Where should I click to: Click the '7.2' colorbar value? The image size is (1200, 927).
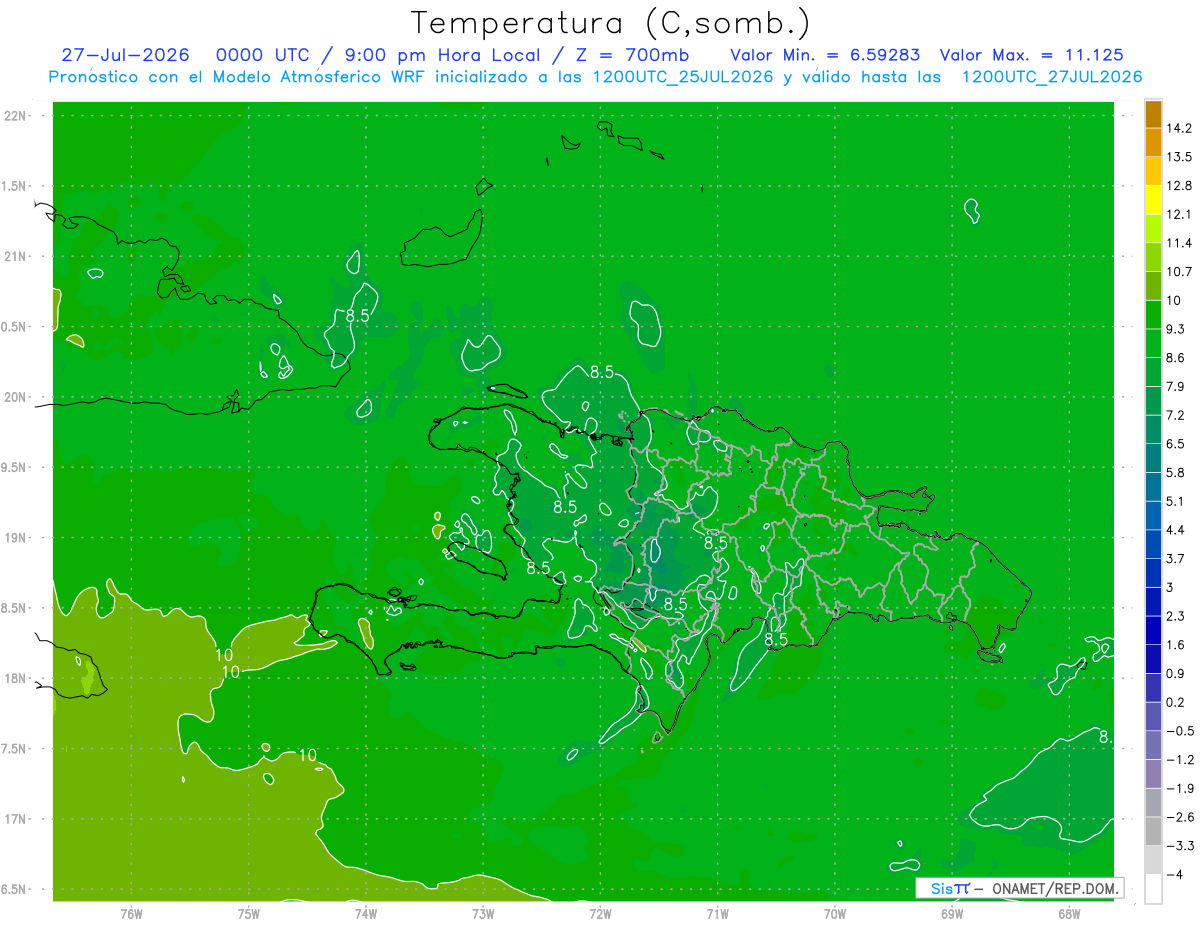[x=1176, y=415]
